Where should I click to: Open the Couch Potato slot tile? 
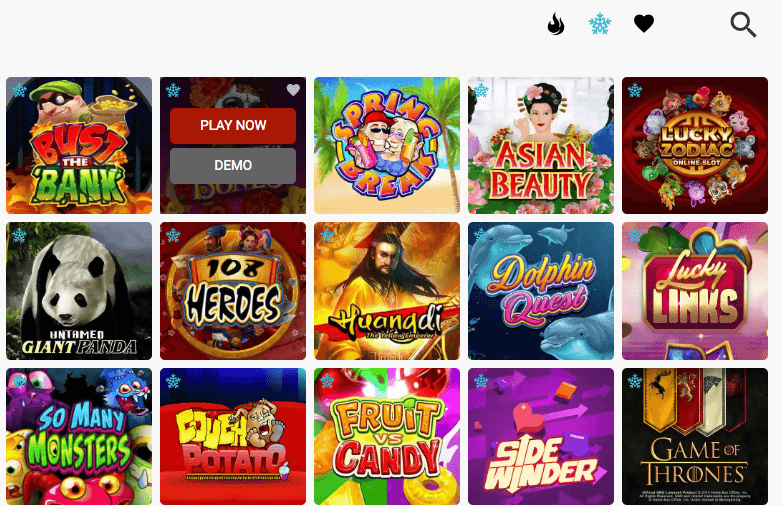point(233,437)
